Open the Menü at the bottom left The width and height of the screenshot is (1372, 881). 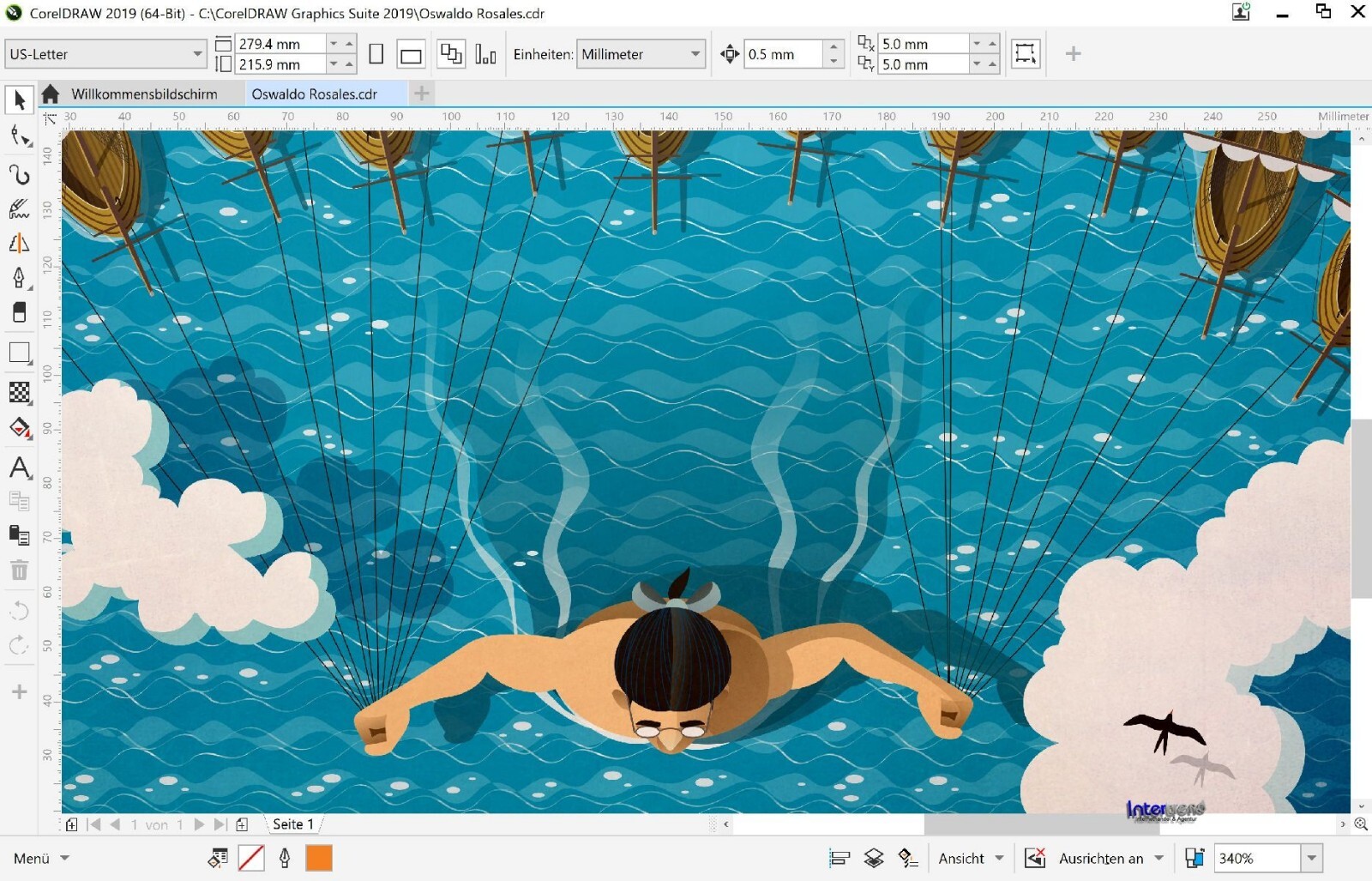click(x=30, y=857)
